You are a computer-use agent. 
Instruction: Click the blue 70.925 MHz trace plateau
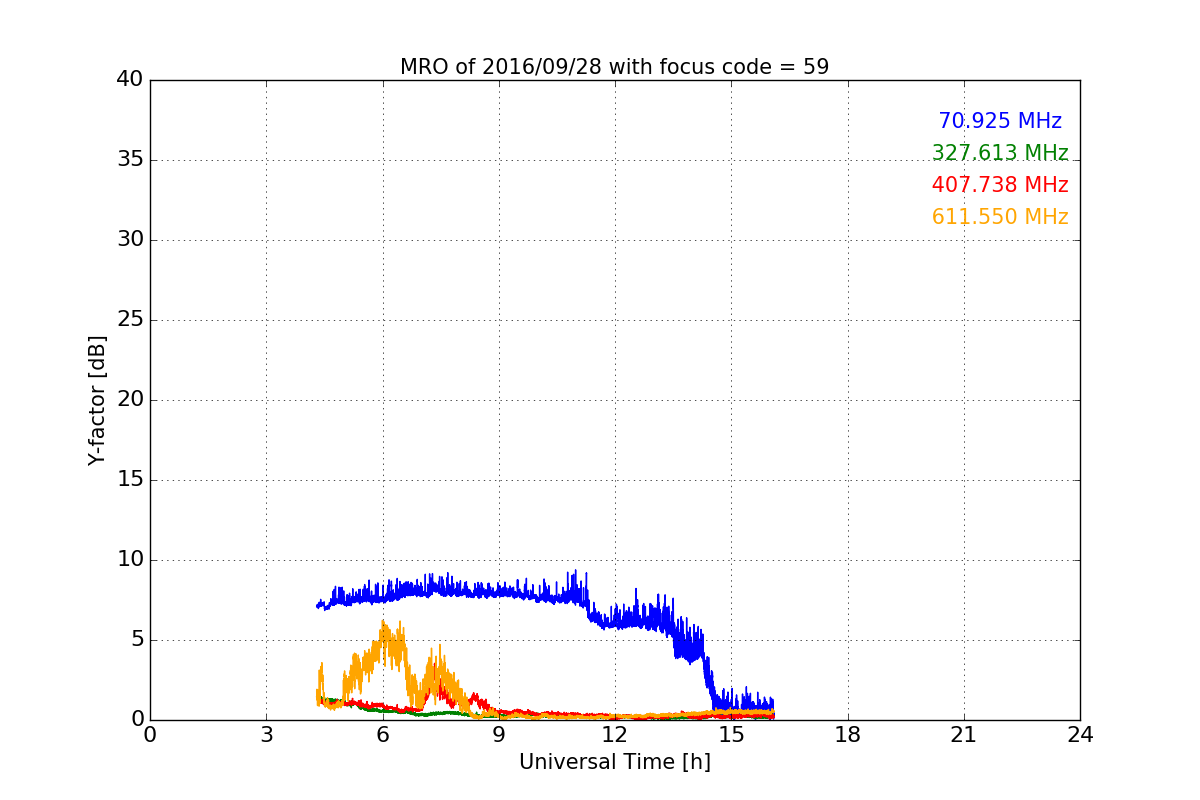tap(450, 590)
